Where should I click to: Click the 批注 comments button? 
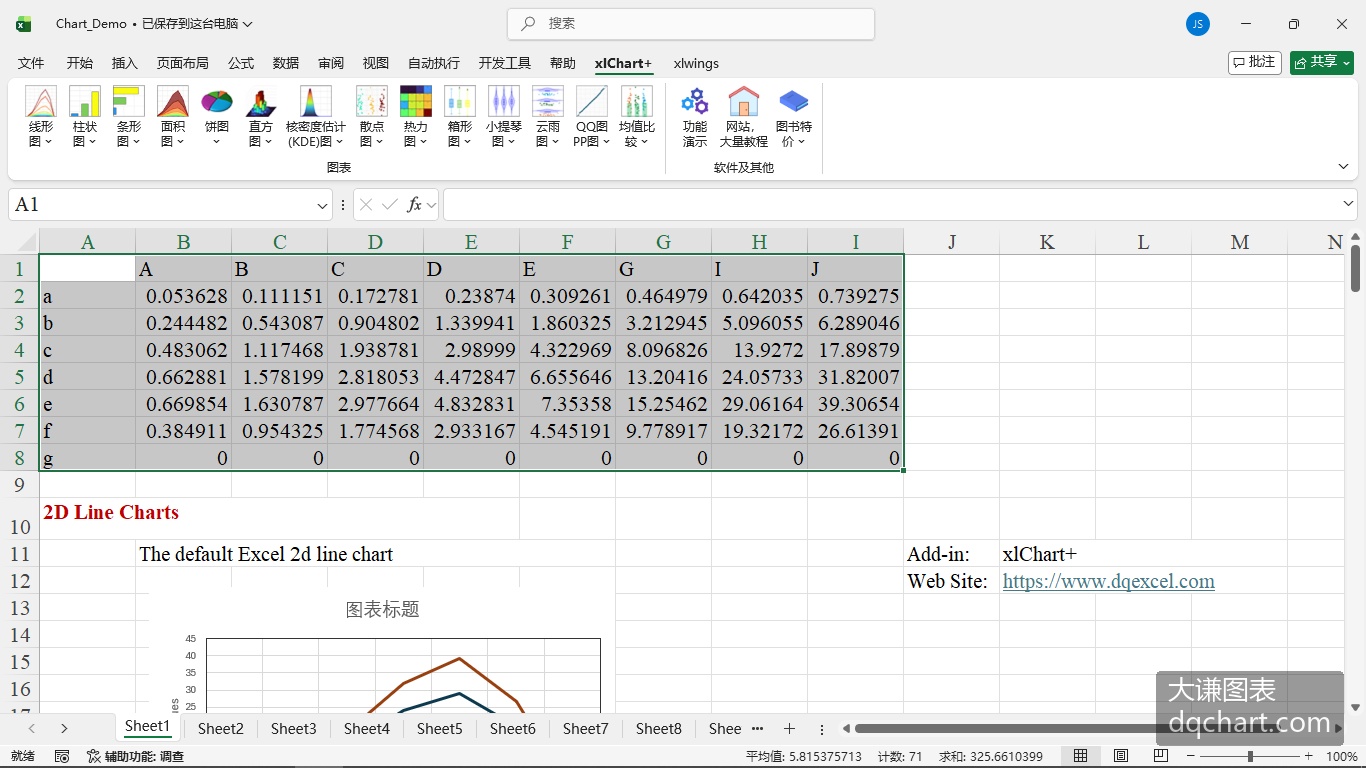pos(1255,62)
